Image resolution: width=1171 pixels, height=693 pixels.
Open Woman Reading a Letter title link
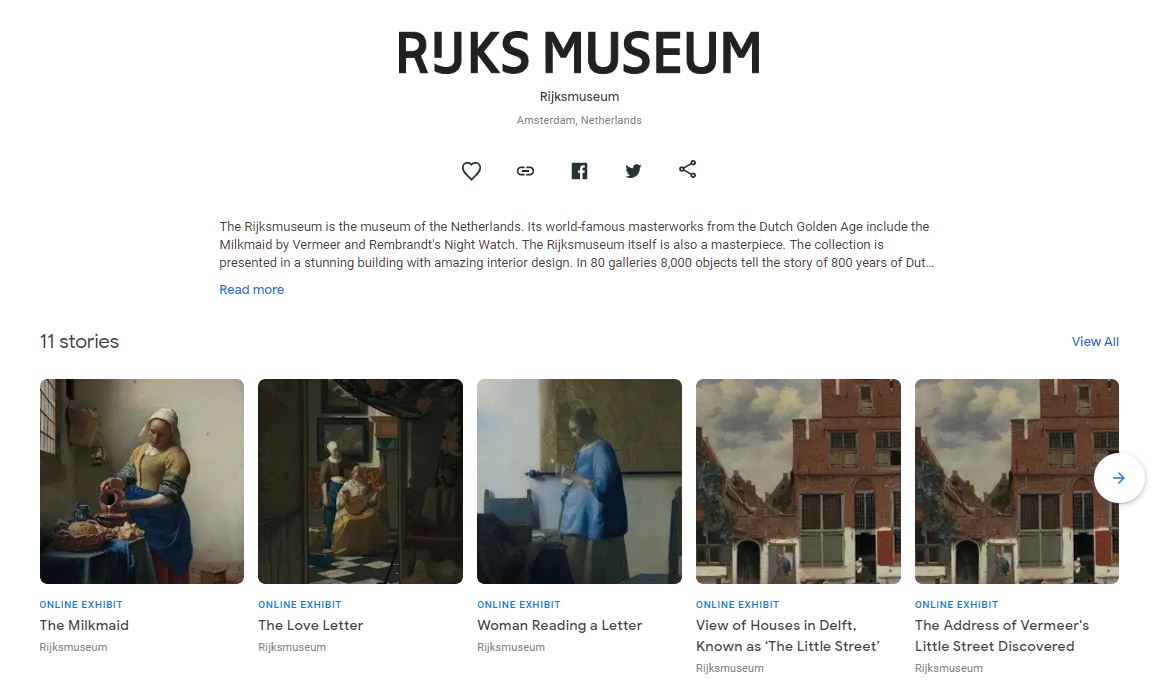pos(559,625)
